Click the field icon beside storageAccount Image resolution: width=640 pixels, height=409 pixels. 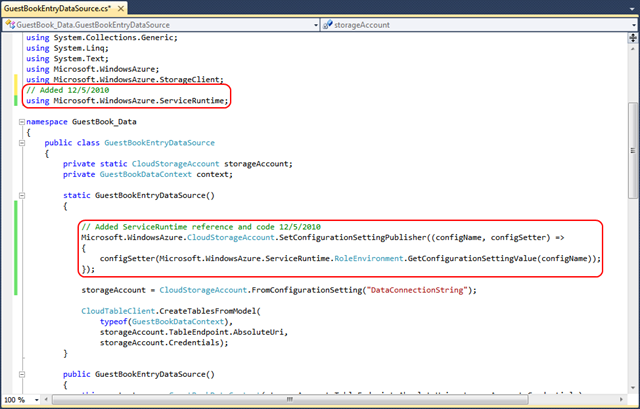click(327, 25)
